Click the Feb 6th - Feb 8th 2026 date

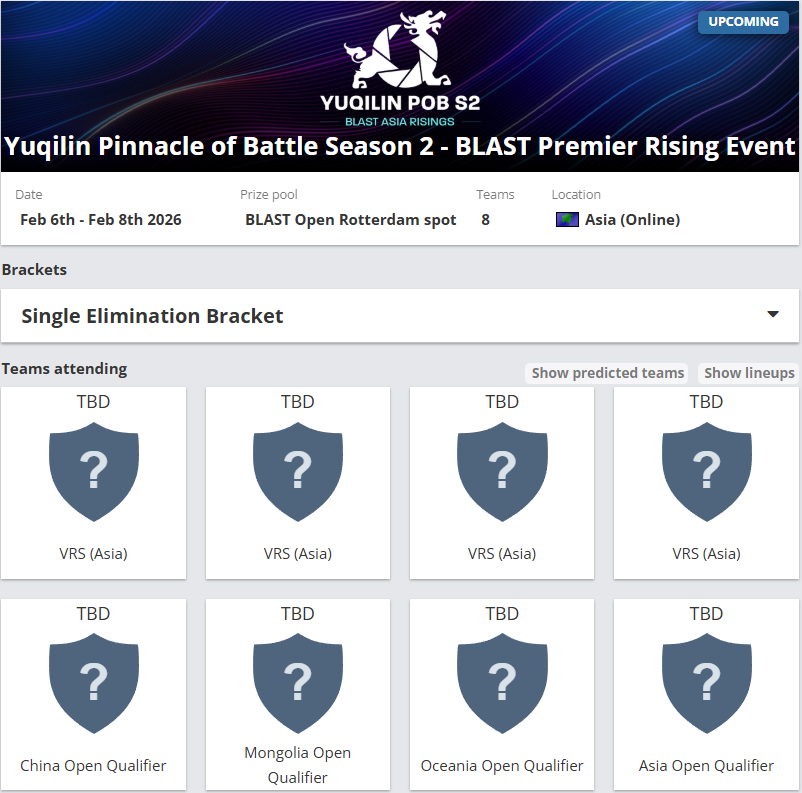(101, 220)
